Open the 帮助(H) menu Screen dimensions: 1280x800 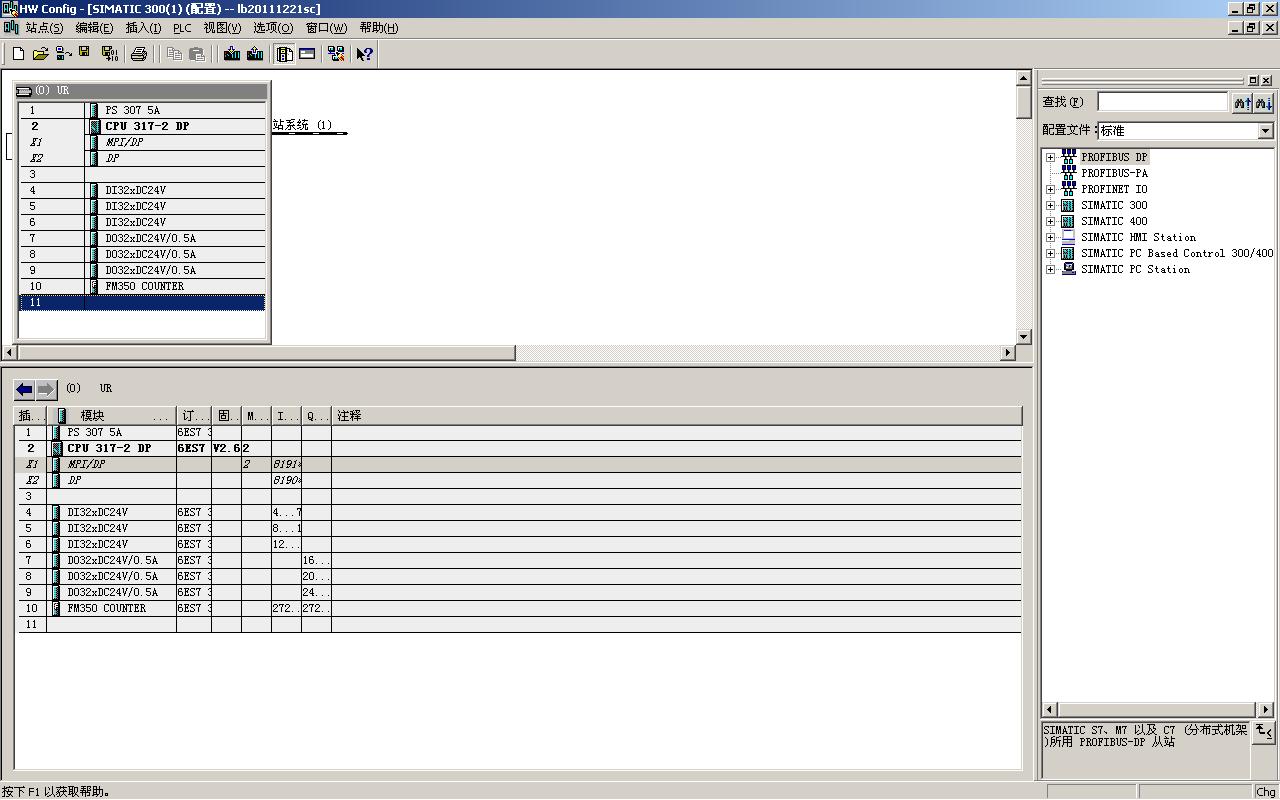coord(378,28)
